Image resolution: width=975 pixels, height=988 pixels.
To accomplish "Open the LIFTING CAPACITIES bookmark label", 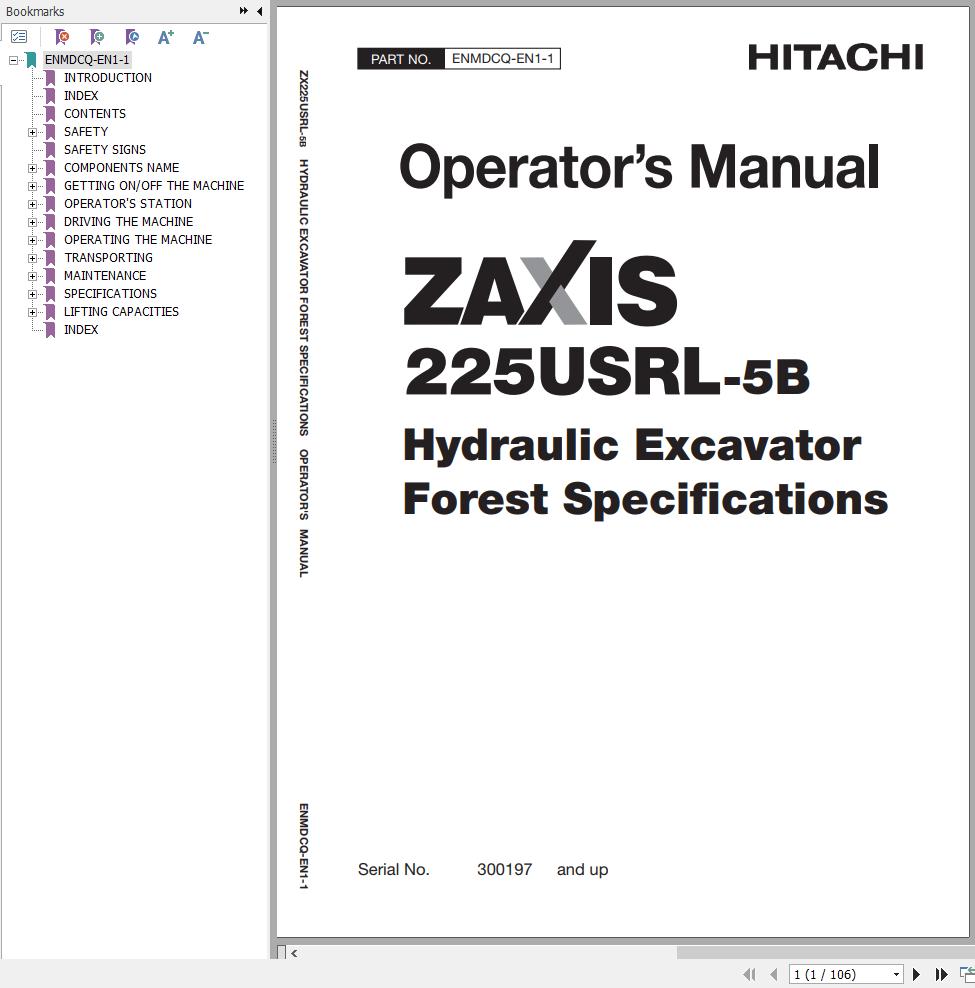I will [121, 311].
